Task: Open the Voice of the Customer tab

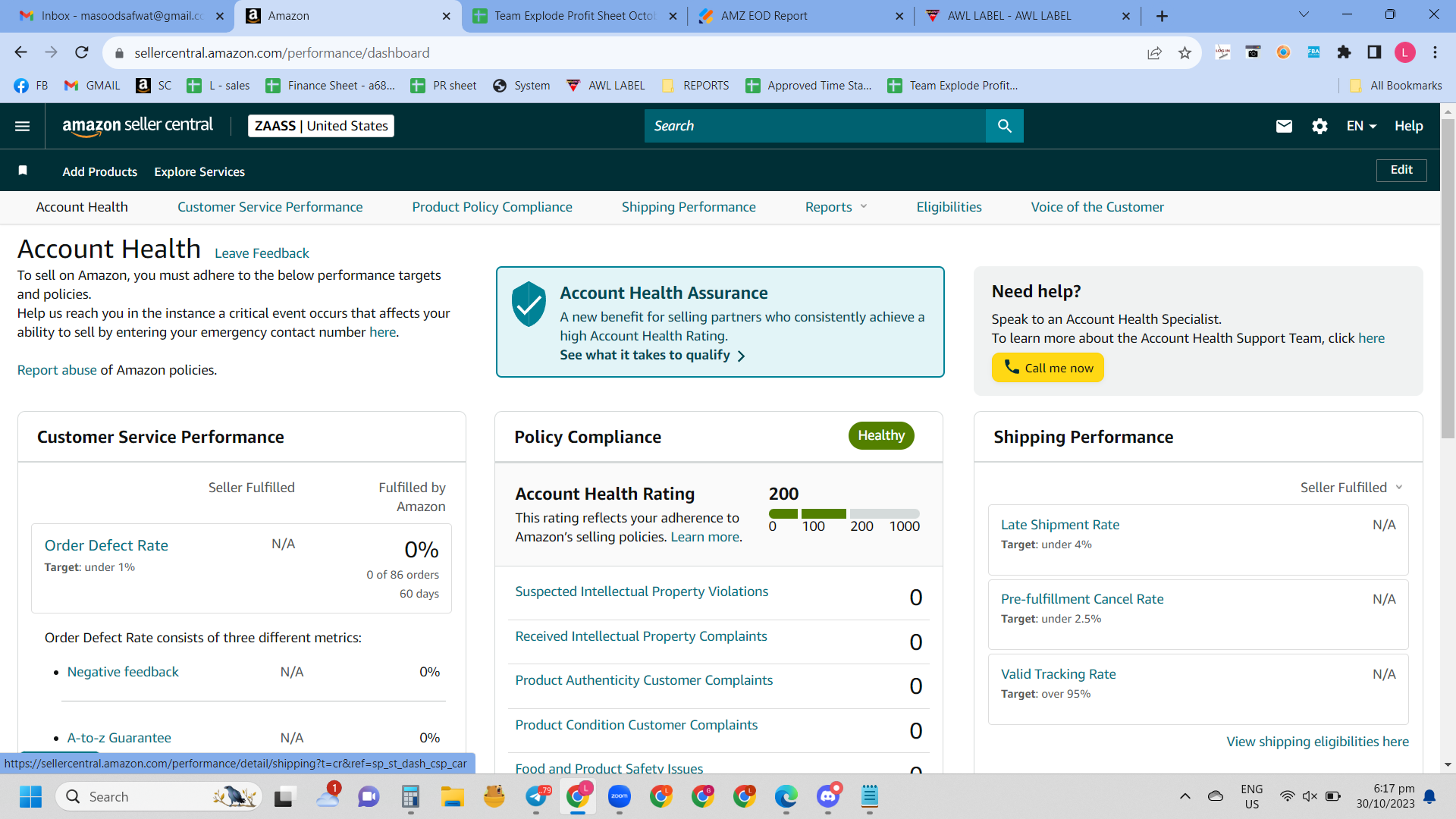Action: click(x=1097, y=207)
